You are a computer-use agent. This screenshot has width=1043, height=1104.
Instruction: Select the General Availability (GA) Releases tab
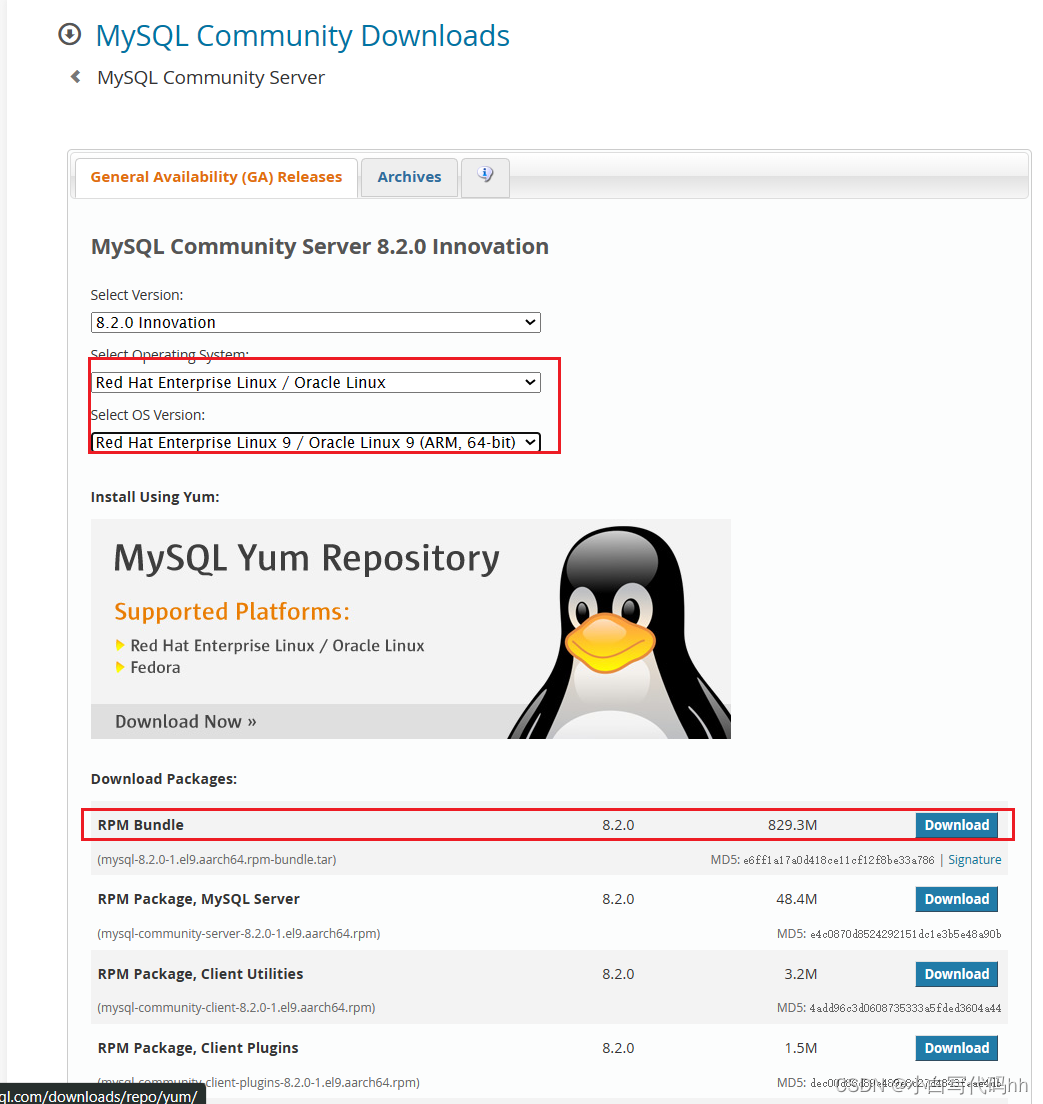[x=215, y=176]
